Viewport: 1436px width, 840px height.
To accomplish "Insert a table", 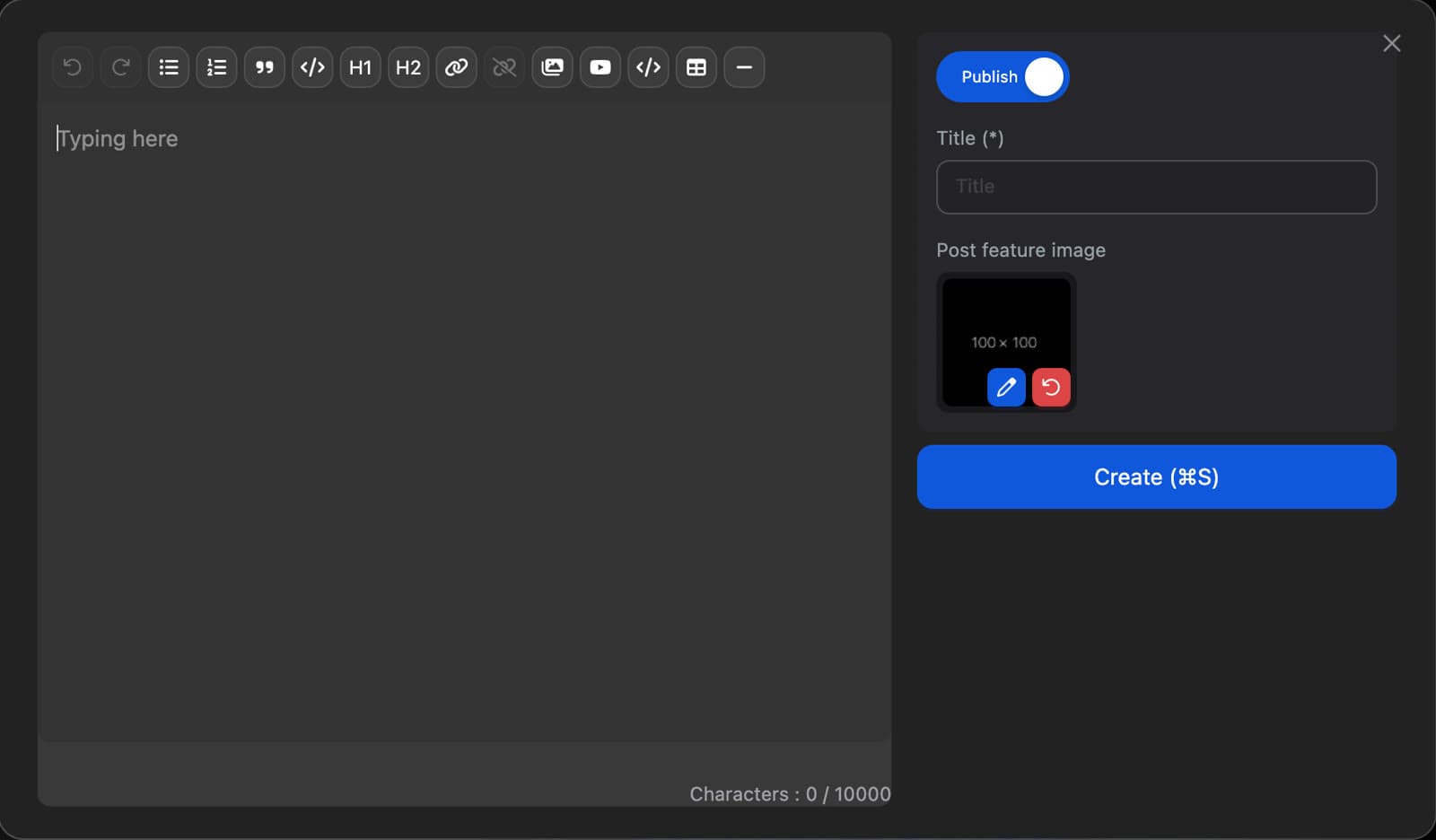I will coord(696,67).
